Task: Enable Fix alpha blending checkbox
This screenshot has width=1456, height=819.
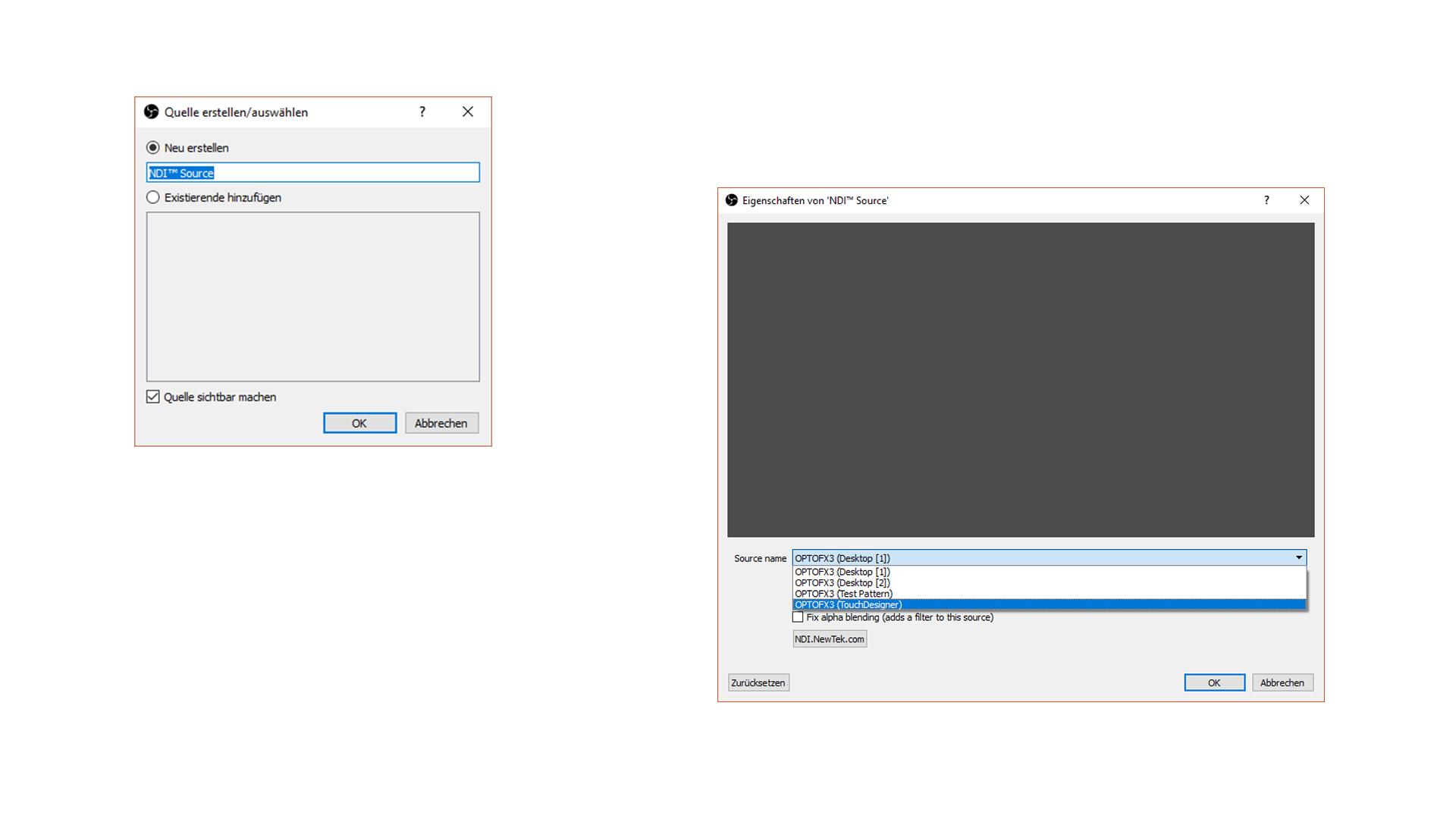Action: click(798, 617)
